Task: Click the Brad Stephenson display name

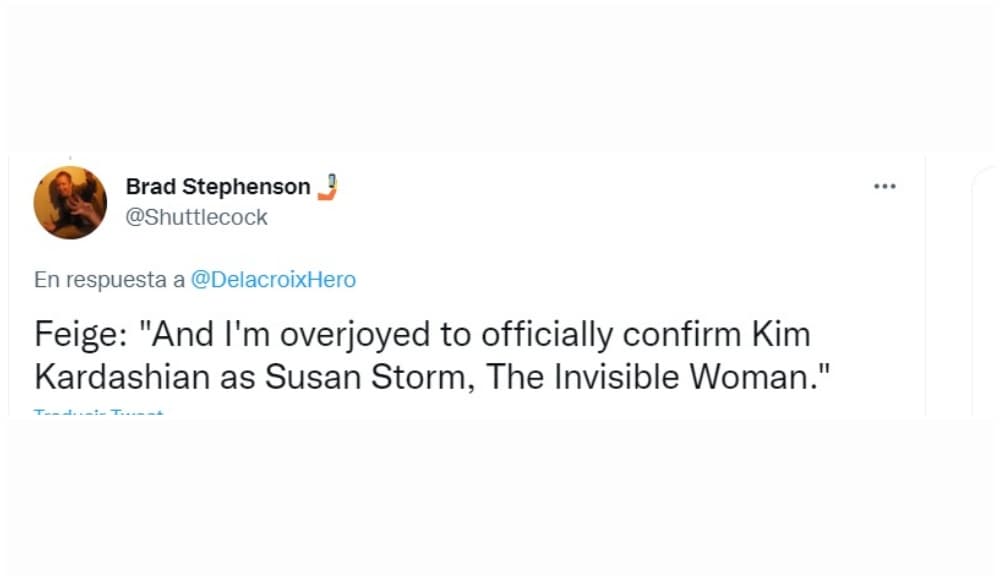Action: (217, 186)
